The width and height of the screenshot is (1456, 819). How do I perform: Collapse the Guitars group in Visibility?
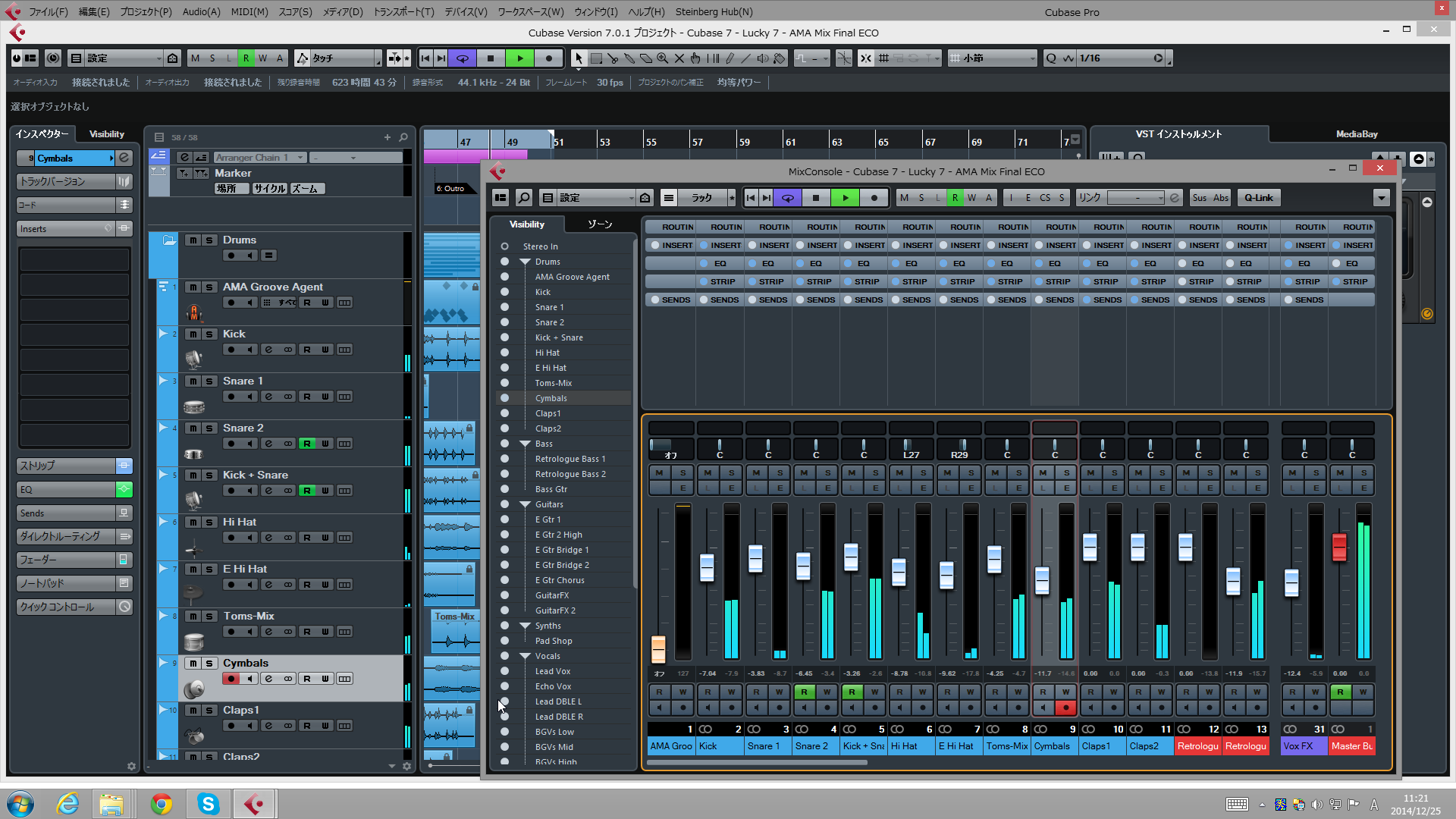[x=525, y=504]
